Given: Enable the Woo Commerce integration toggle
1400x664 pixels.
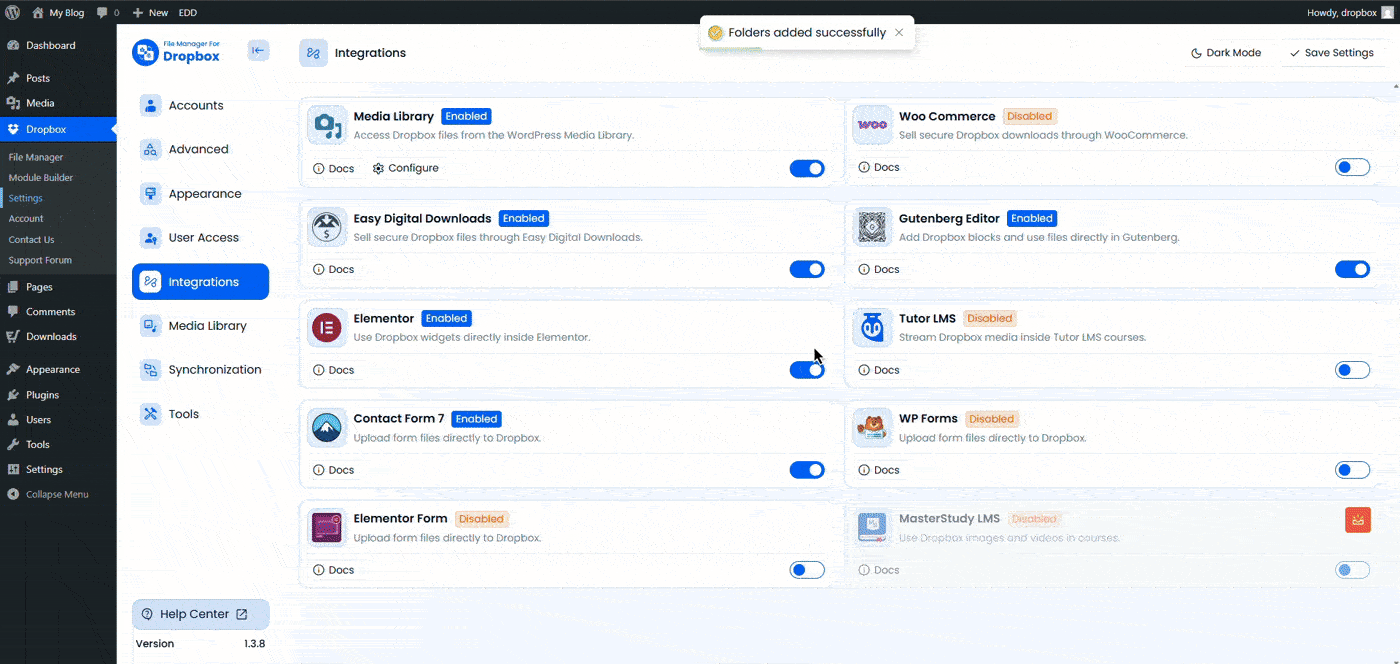Looking at the screenshot, I should coord(1352,167).
